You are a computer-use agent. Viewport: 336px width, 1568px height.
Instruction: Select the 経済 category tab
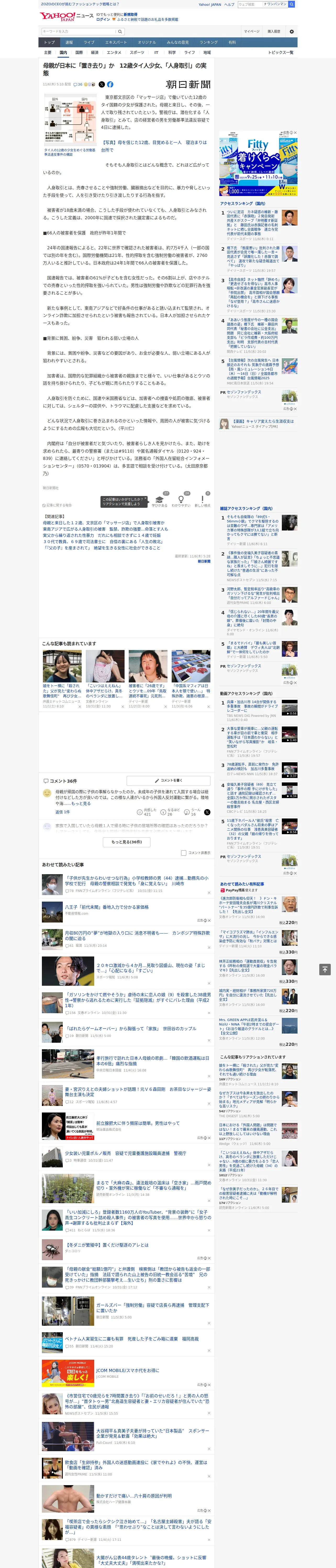[94, 52]
